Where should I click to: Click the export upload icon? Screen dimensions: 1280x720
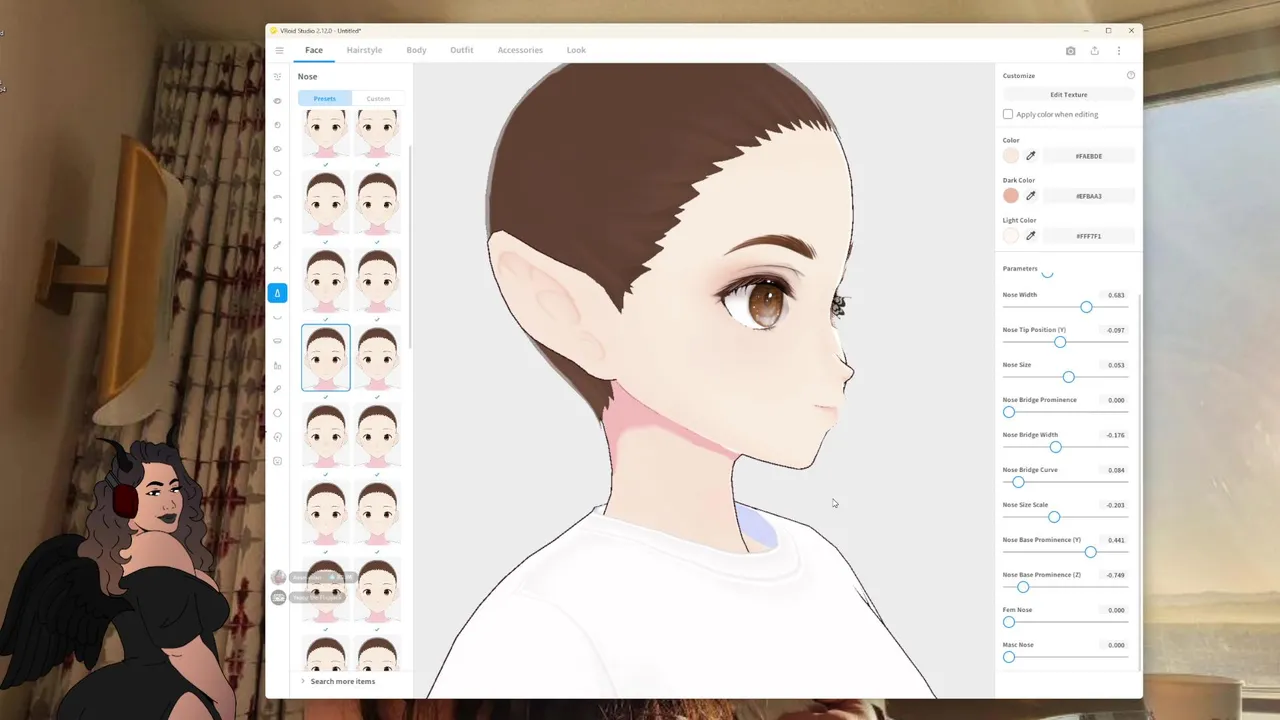[1095, 50]
